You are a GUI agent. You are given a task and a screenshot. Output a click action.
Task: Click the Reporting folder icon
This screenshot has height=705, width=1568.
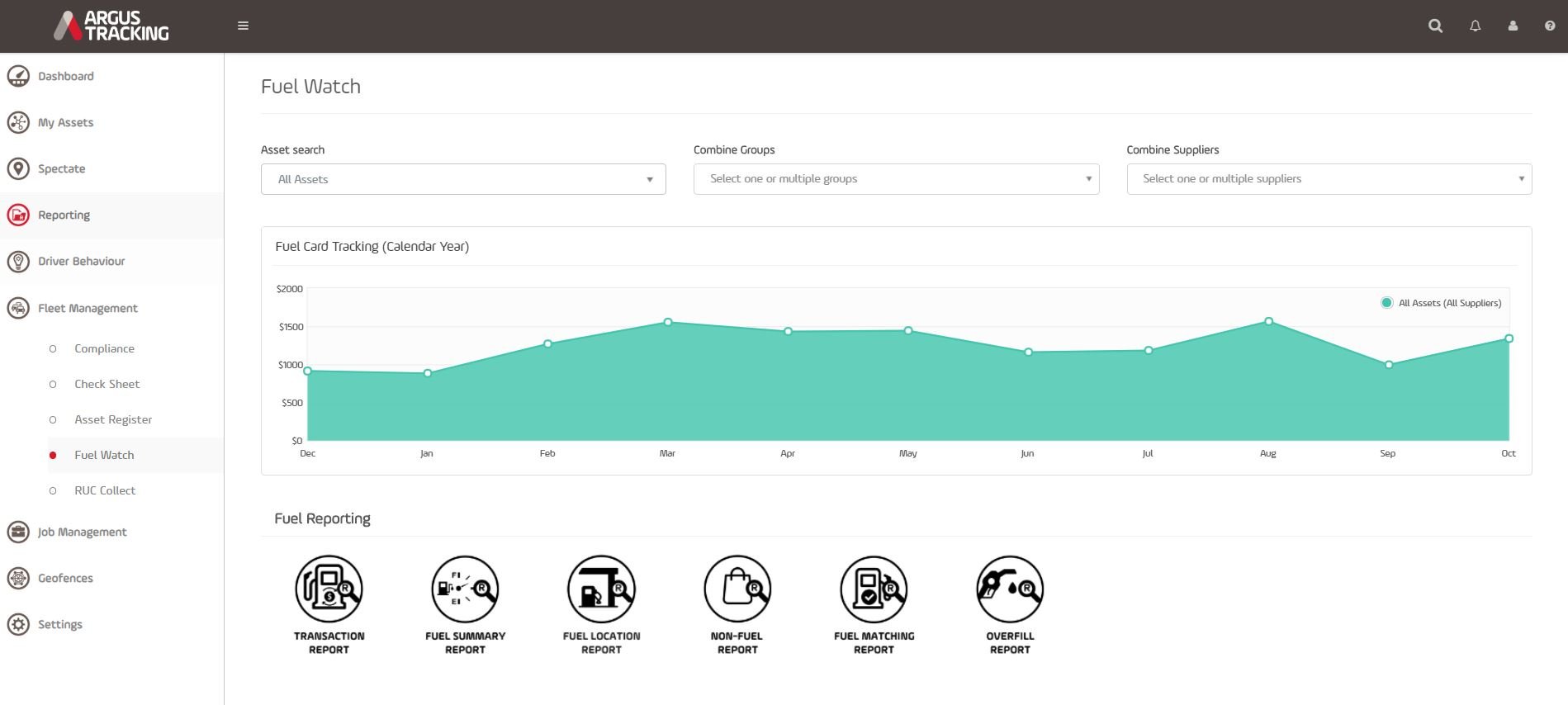18,215
